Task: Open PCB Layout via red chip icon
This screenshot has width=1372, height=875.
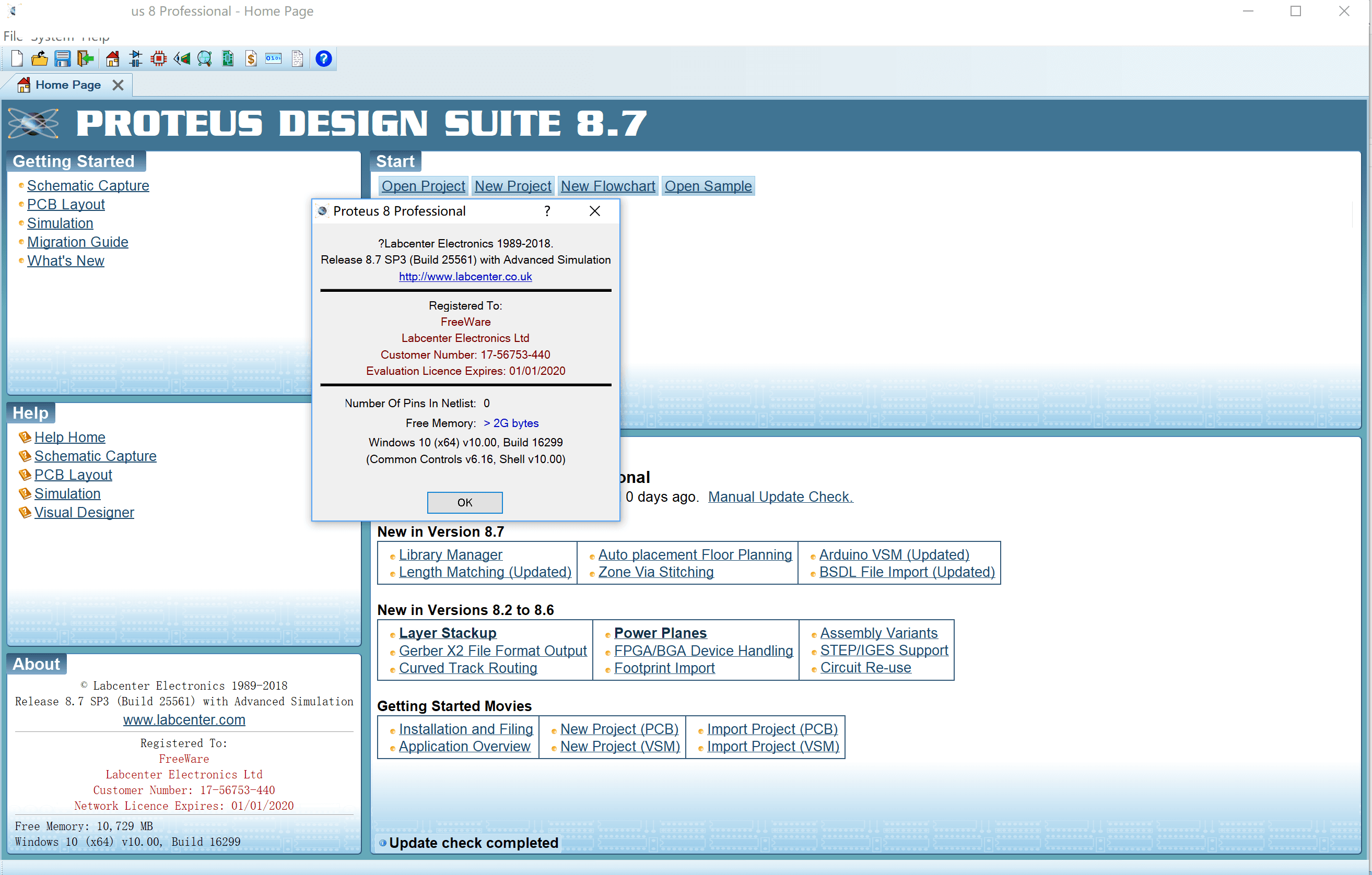Action: click(158, 58)
